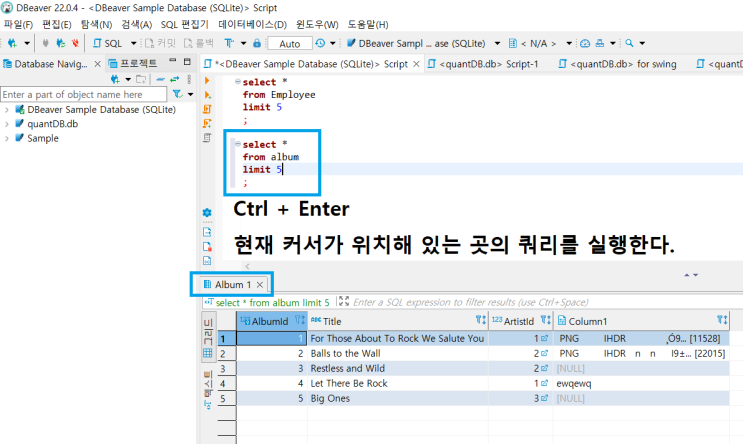Open dropdown next to database tools icon
The height and width of the screenshot is (444, 743).
point(613,43)
